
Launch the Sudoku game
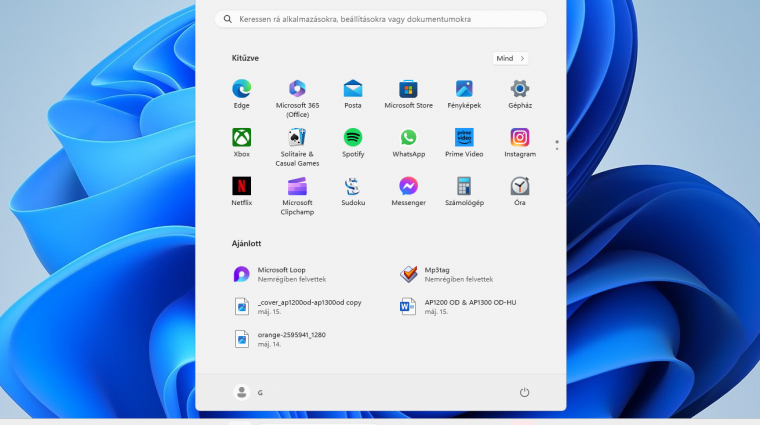353,191
